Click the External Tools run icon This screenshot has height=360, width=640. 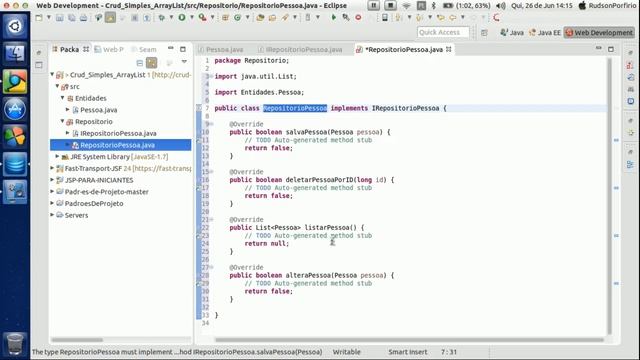[202, 18]
